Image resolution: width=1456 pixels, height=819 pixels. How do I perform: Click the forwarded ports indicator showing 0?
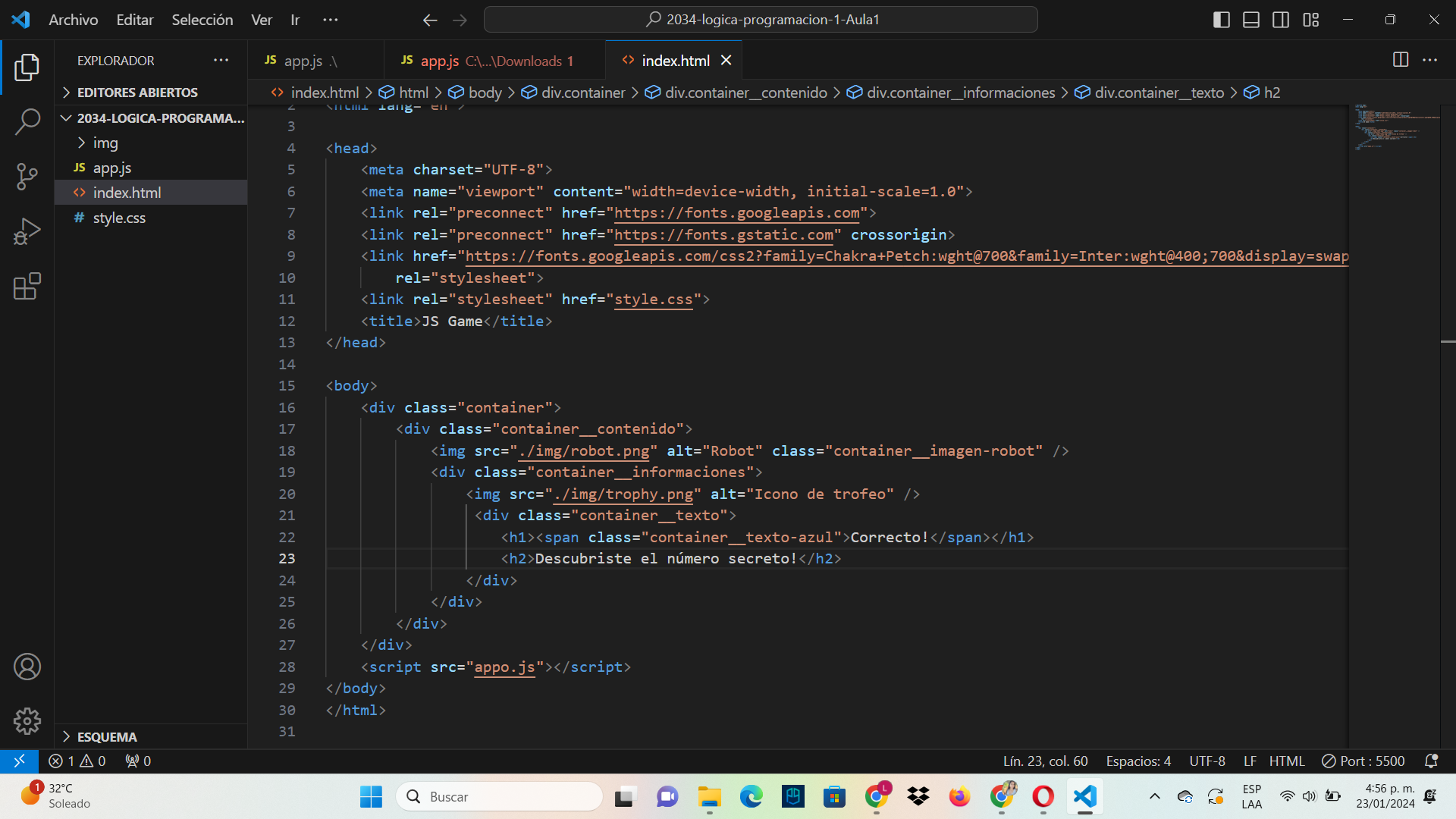click(138, 761)
